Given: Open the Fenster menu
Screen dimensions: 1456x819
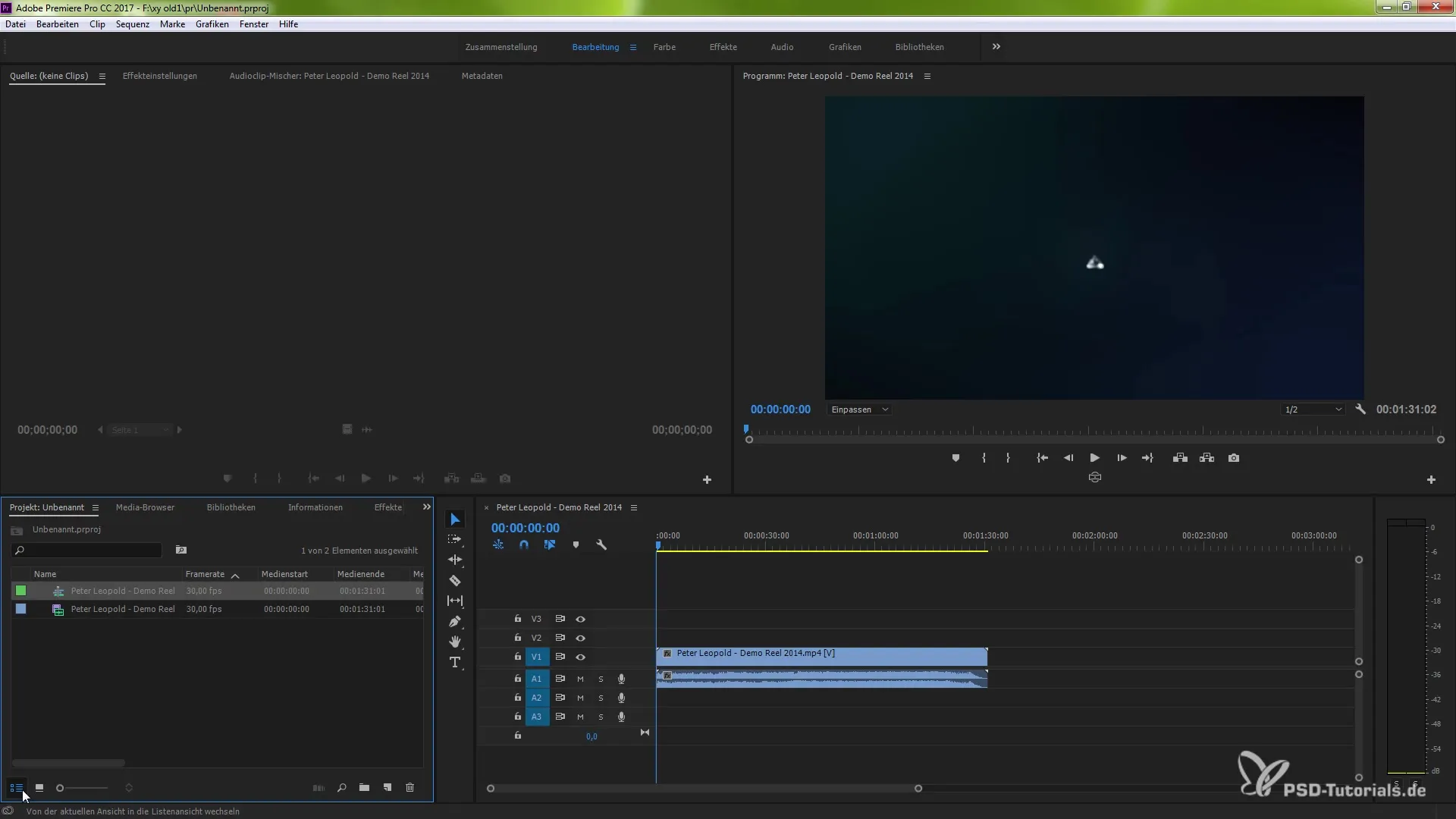Looking at the screenshot, I should [254, 24].
